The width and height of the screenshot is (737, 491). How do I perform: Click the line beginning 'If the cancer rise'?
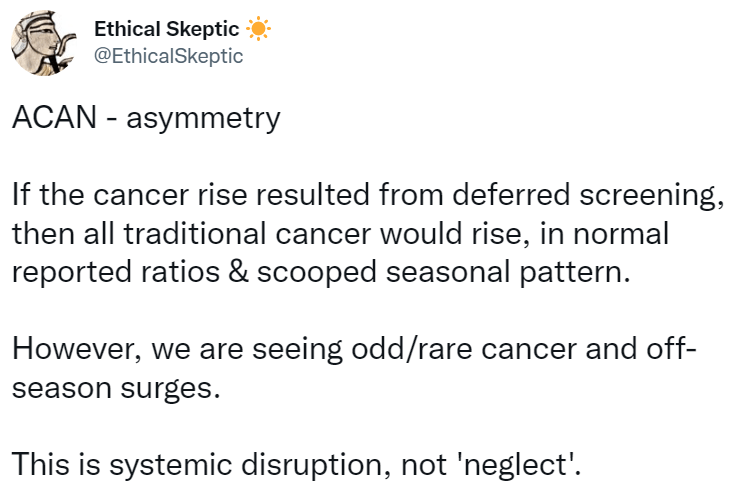367,196
